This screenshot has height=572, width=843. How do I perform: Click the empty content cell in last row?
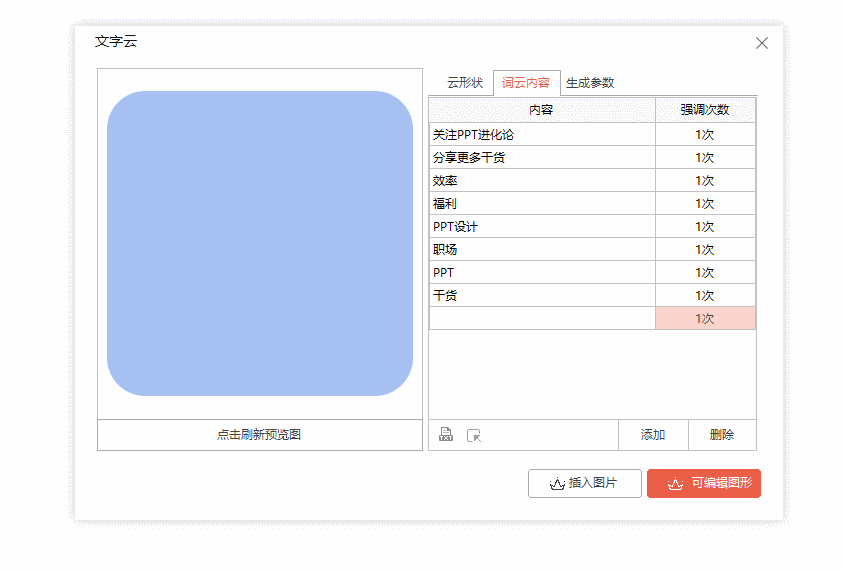point(542,318)
